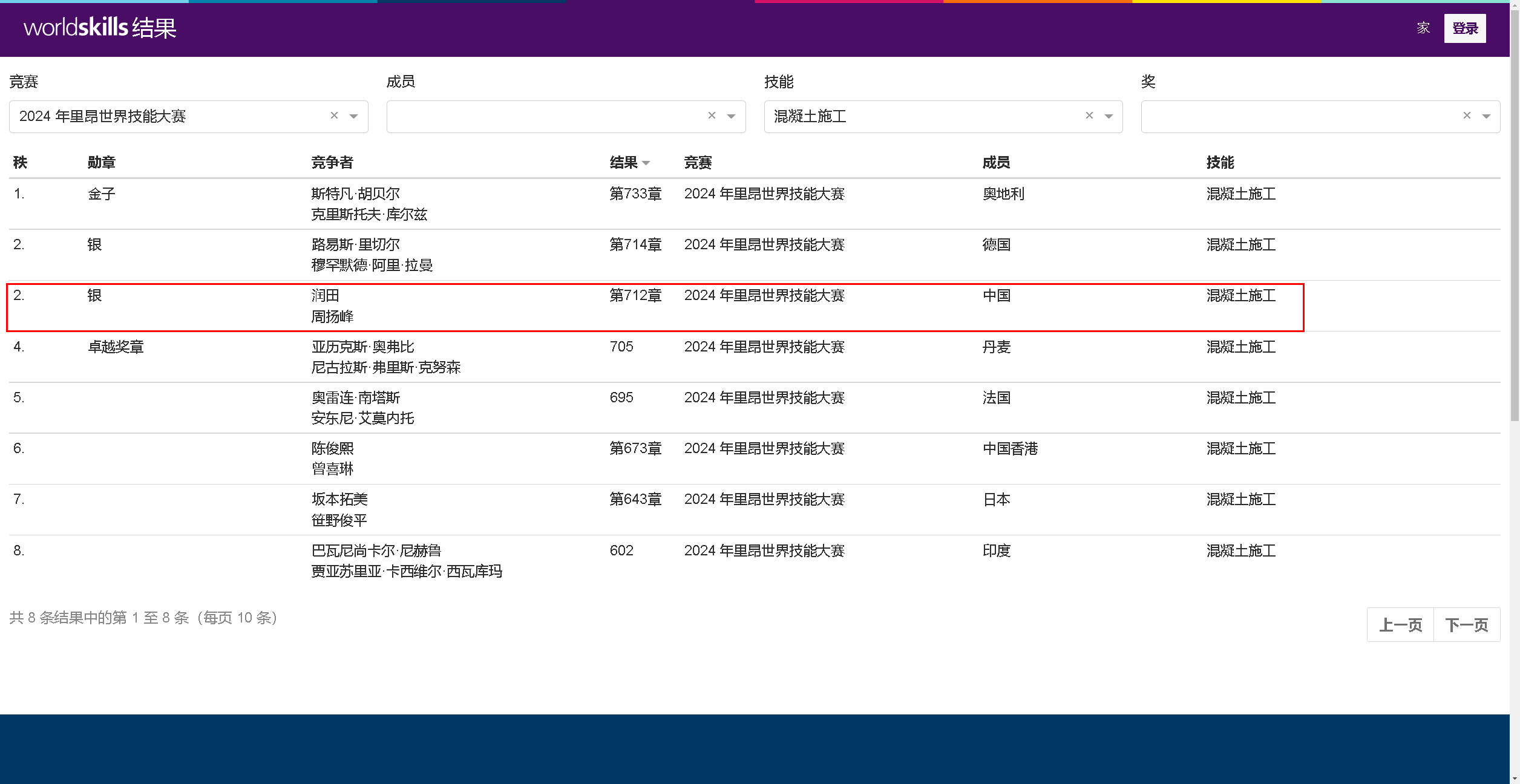
Task: Go to 下一页 next page
Action: 1466,624
